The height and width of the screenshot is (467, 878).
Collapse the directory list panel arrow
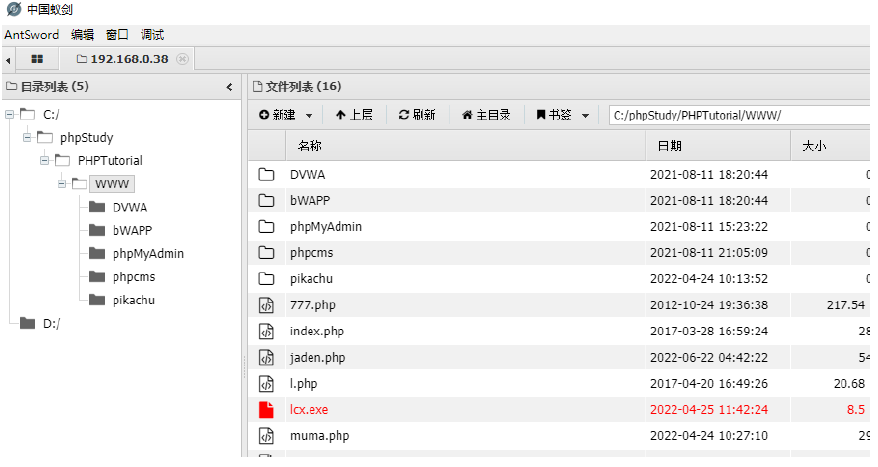pos(229,87)
